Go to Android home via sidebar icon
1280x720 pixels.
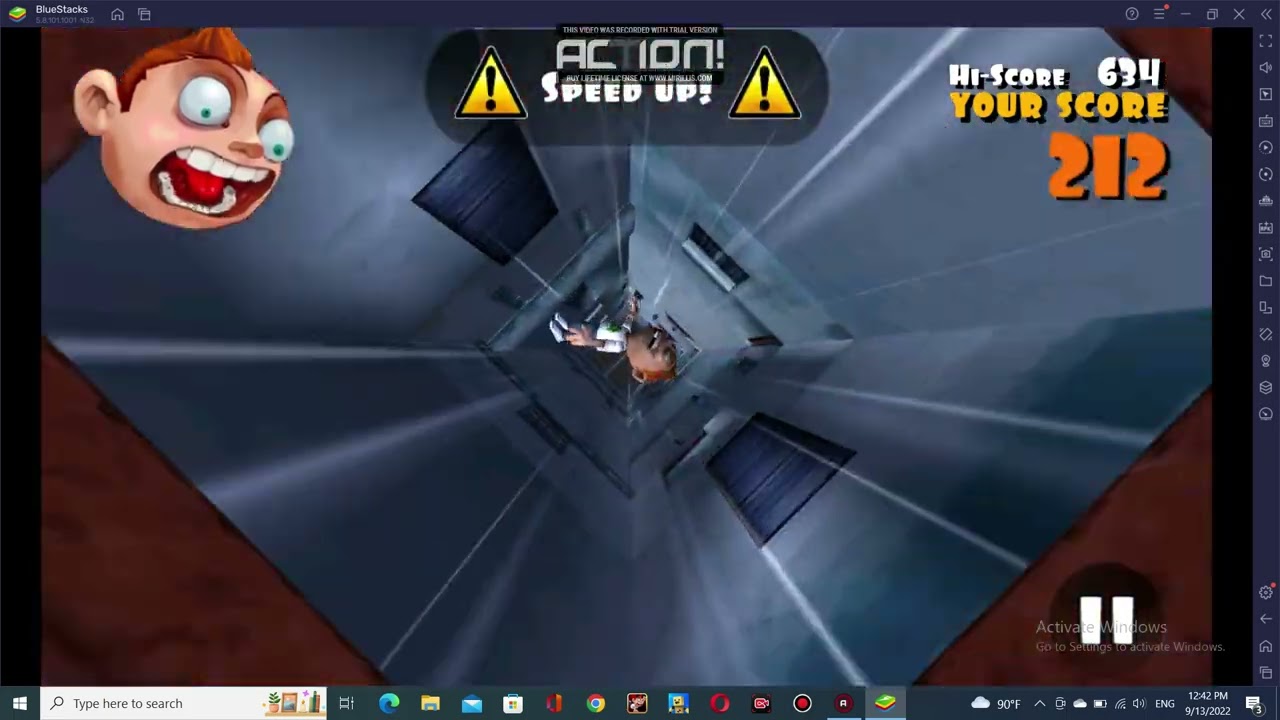[x=1265, y=646]
